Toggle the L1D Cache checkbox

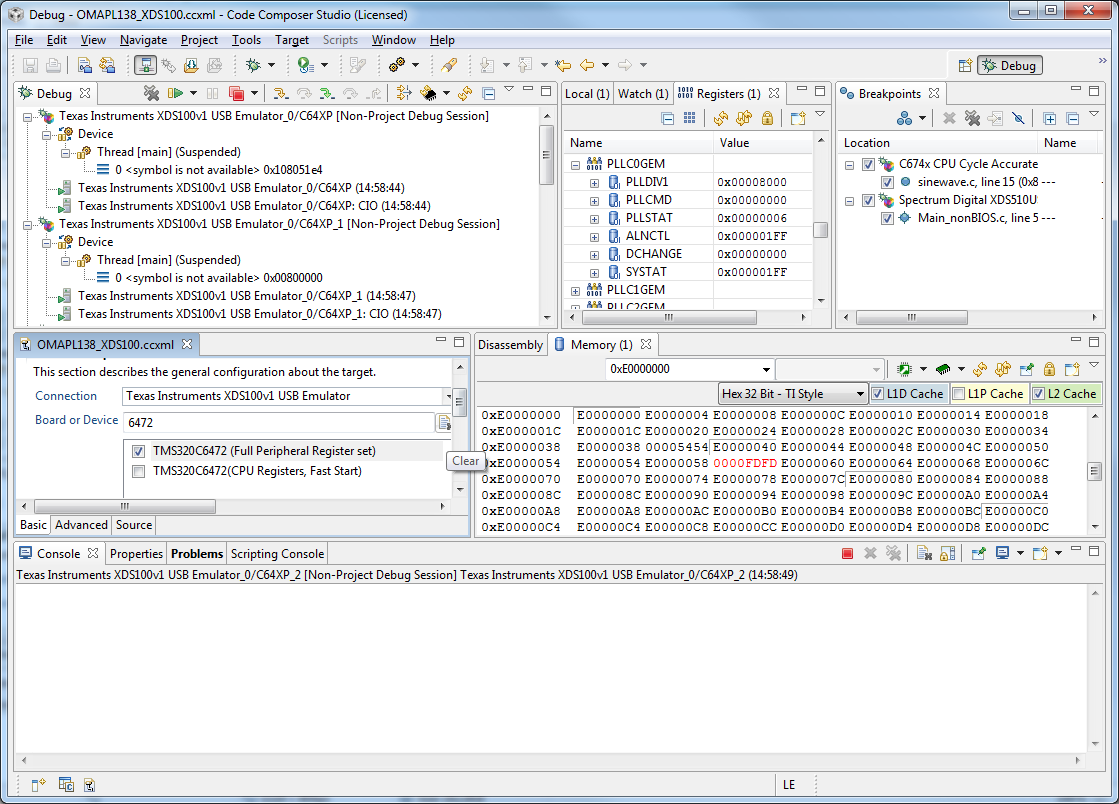pos(878,394)
